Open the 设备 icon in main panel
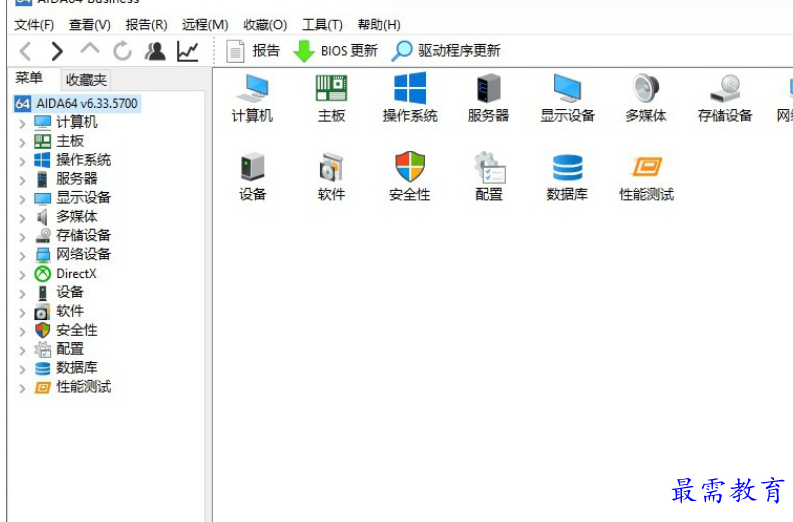This screenshot has height=522, width=793. [x=252, y=177]
